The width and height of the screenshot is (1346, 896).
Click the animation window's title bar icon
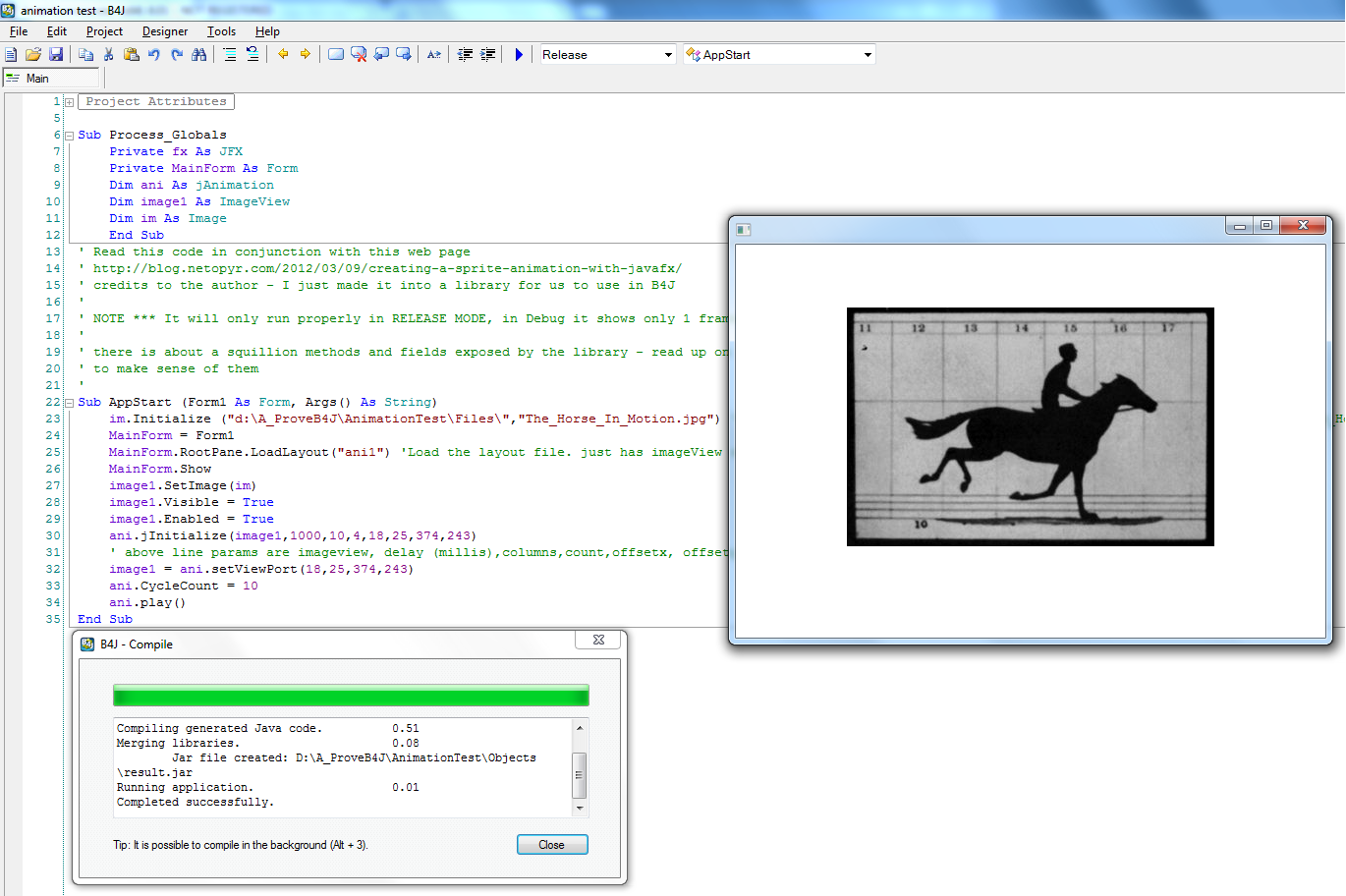[x=744, y=230]
